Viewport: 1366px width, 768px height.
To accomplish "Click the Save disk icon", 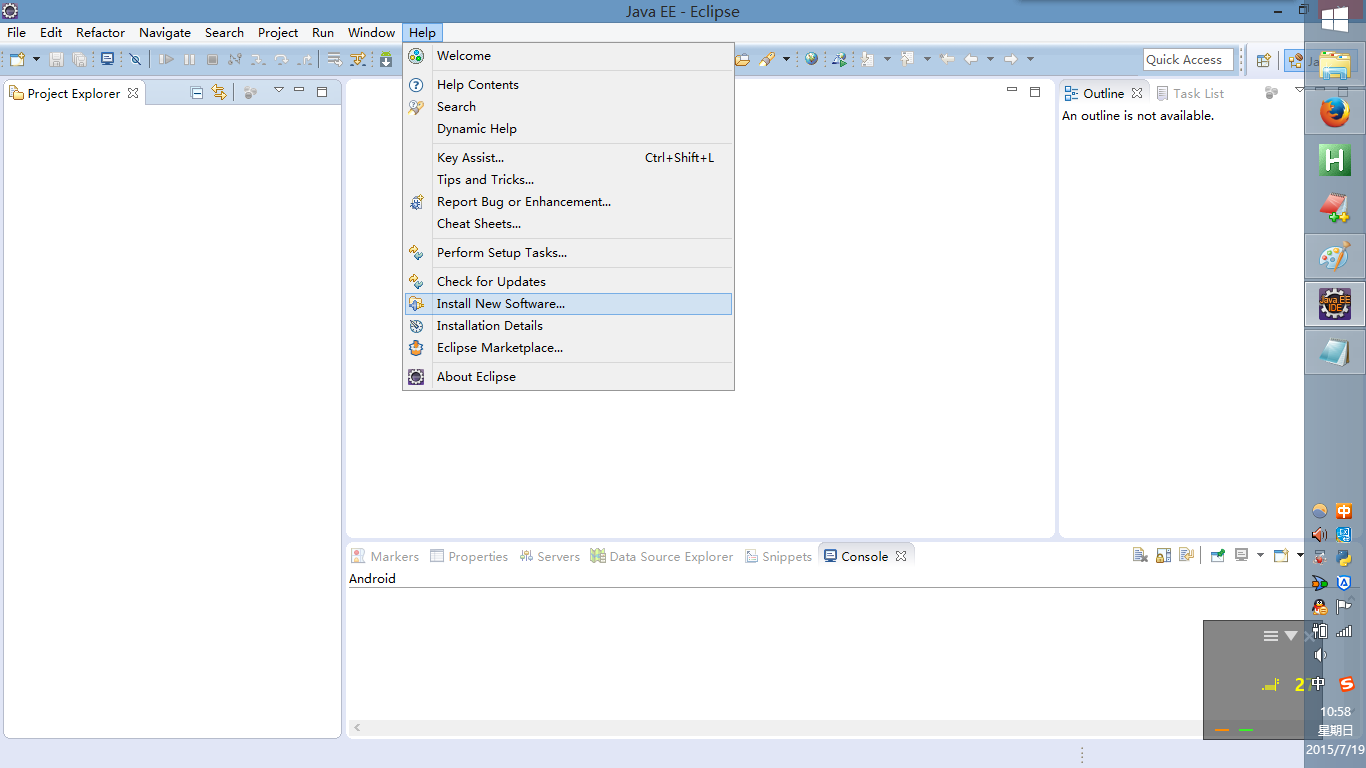I will pyautogui.click(x=56, y=60).
